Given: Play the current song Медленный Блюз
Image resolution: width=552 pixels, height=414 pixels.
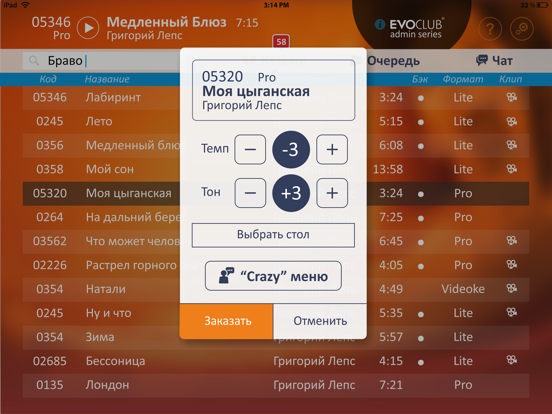Looking at the screenshot, I should [88, 27].
